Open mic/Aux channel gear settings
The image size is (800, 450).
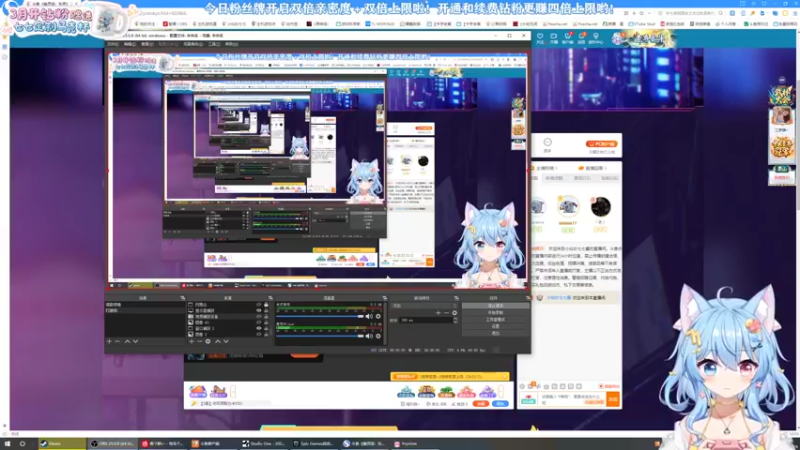pos(378,336)
